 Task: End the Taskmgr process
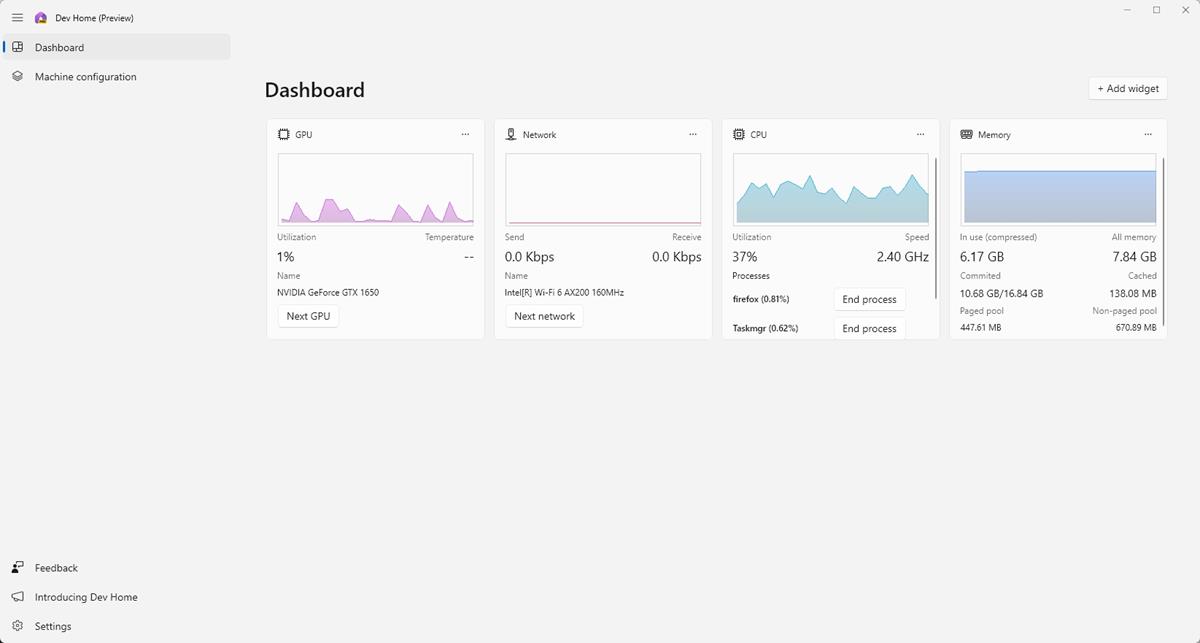[x=869, y=328]
